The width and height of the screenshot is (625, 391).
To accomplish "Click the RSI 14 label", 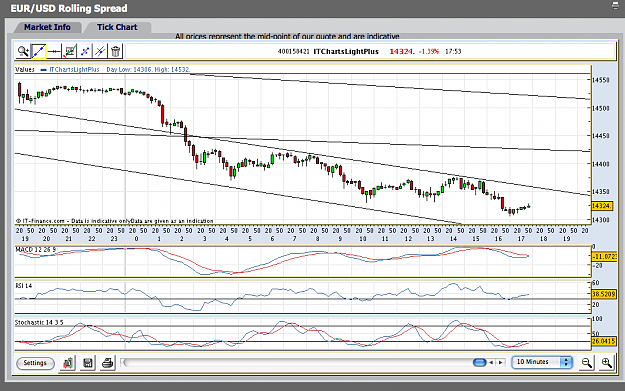I will 24,286.
